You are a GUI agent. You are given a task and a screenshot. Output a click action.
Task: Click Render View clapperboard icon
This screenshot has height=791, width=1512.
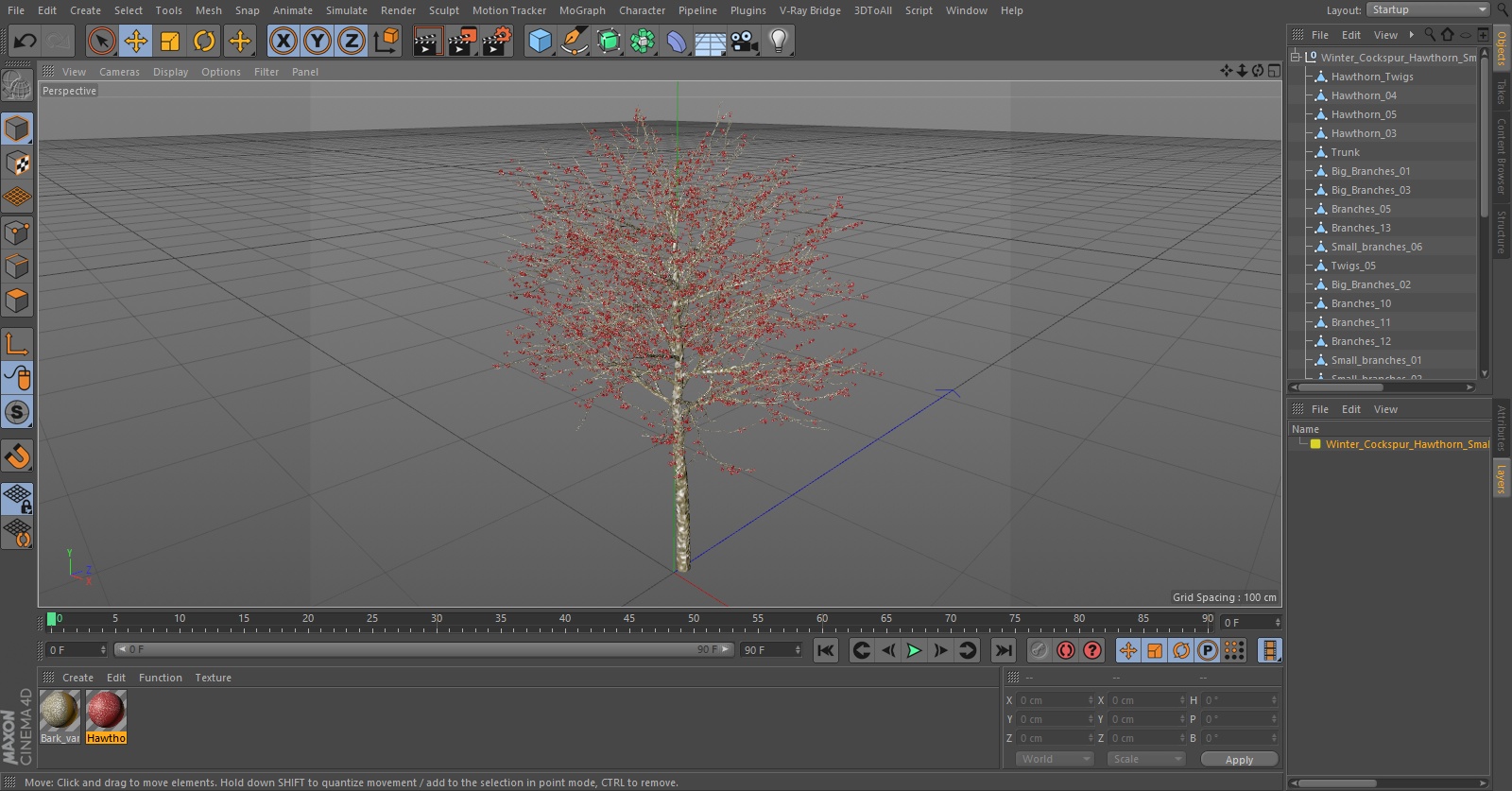[x=427, y=41]
